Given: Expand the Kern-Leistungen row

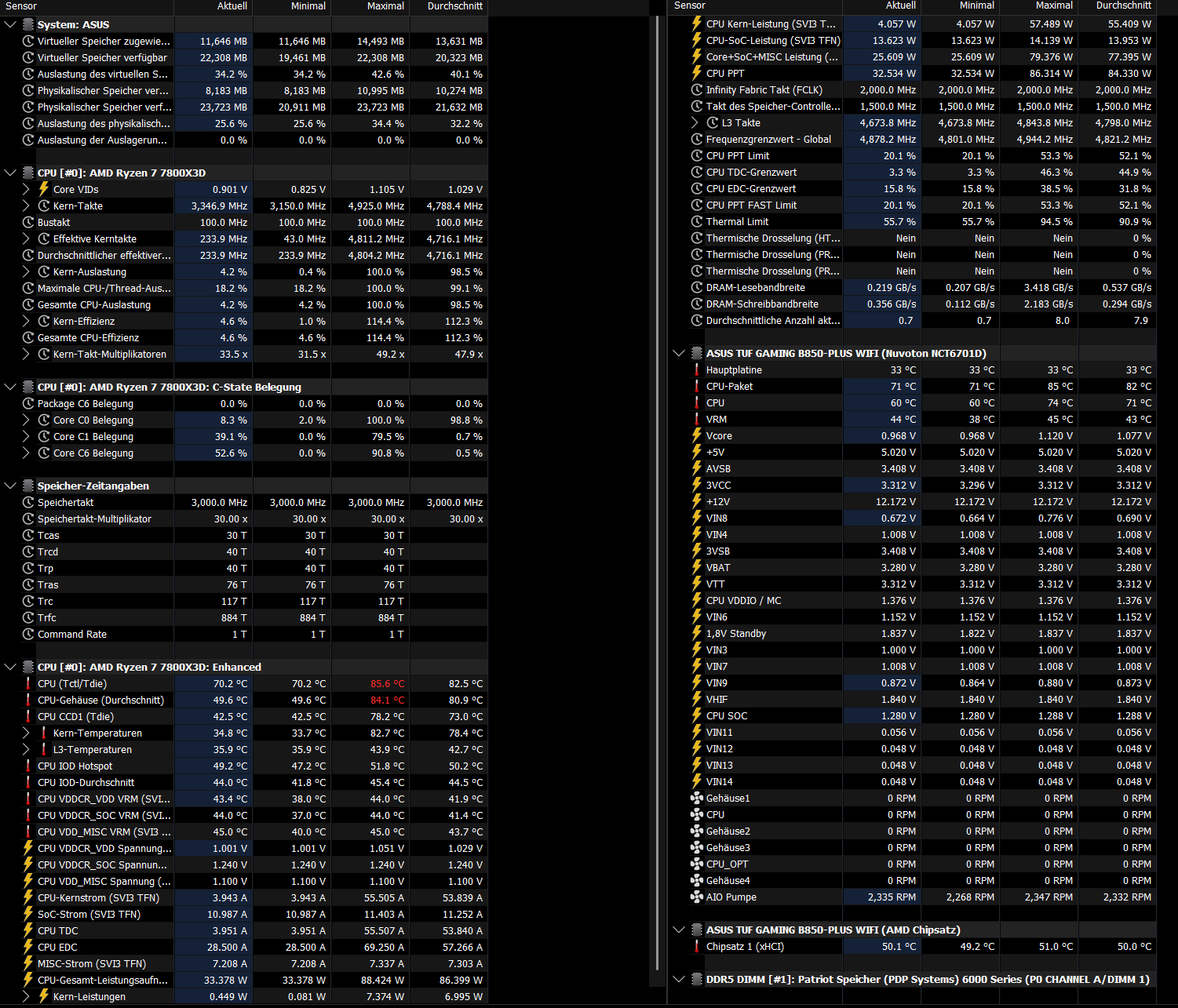Looking at the screenshot, I should tap(26, 996).
